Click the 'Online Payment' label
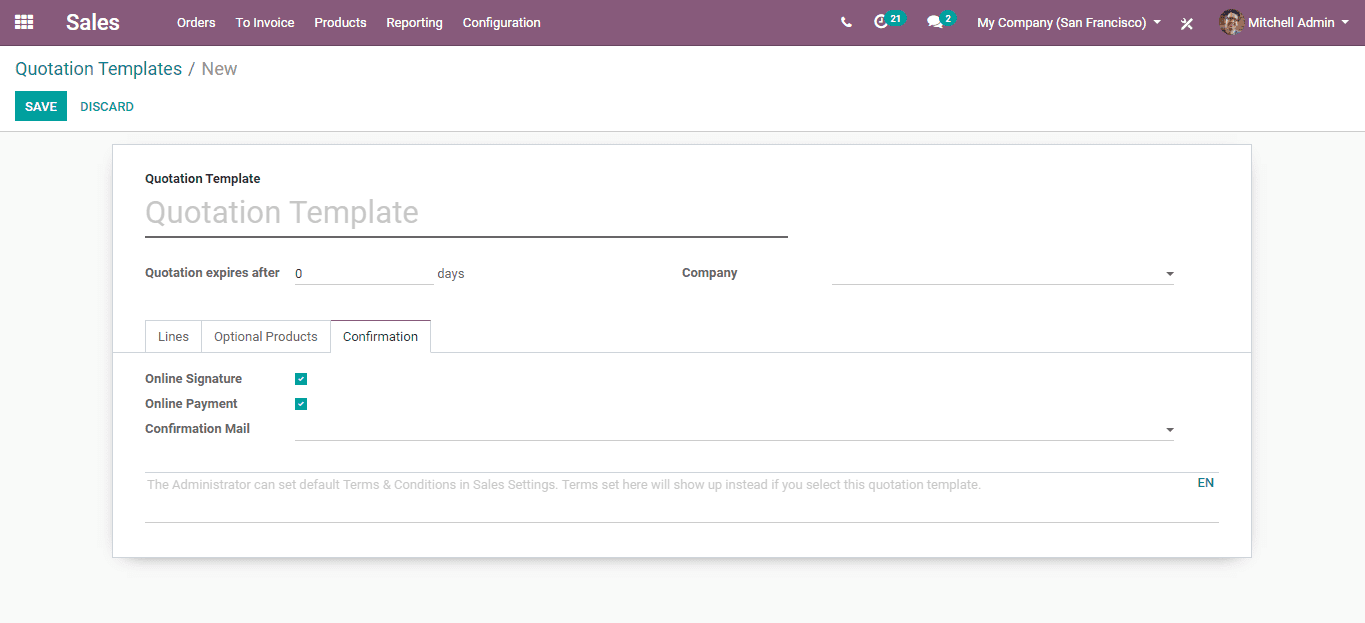Viewport: 1365px width, 623px height. tap(191, 404)
